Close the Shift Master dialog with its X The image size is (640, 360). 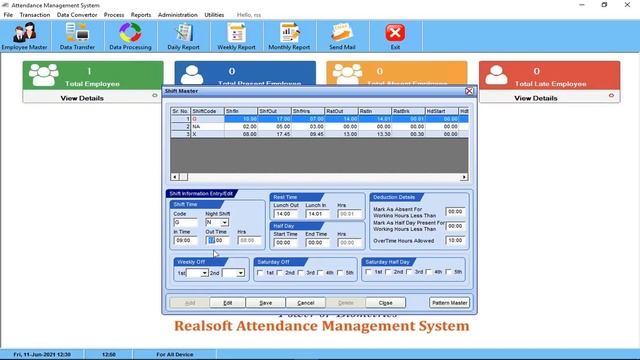pos(469,91)
